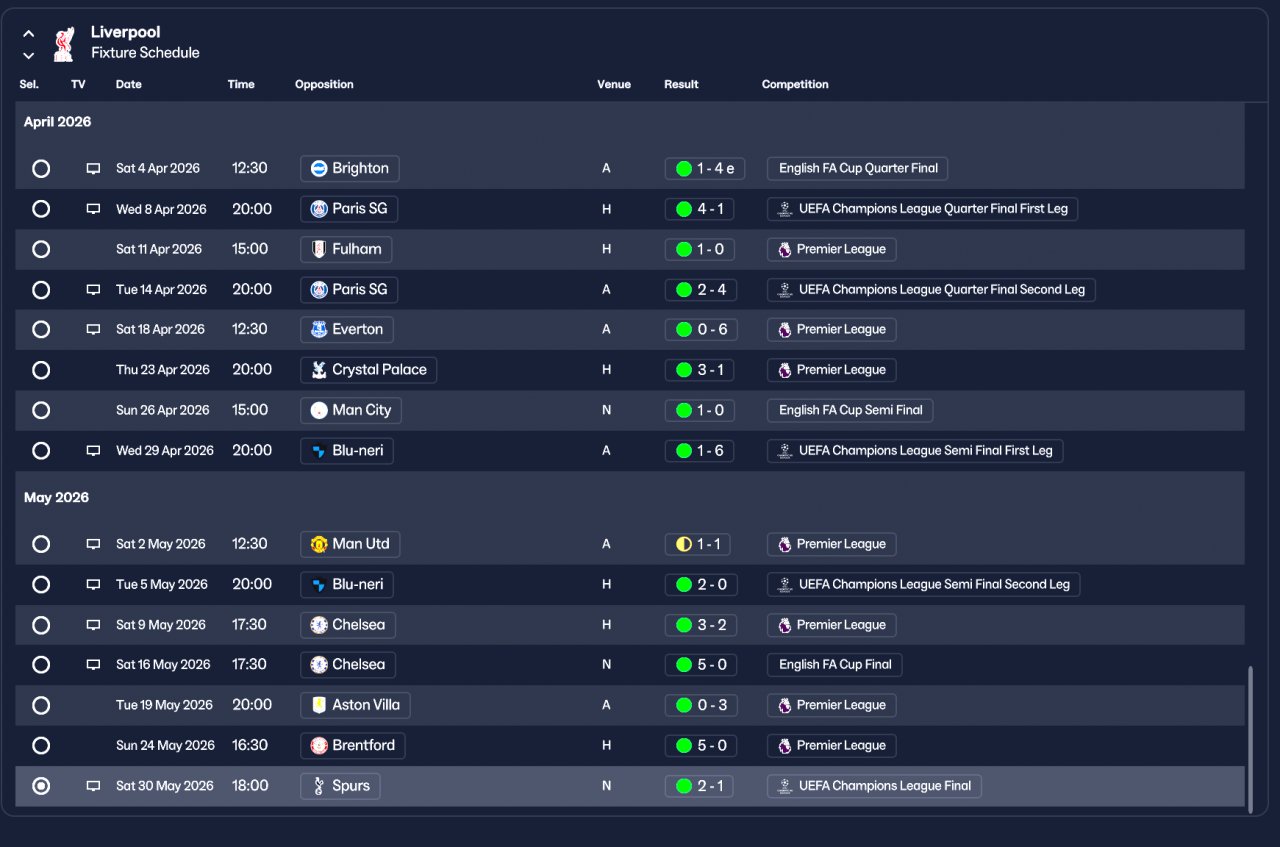Open UEFA Champions League Quarter Final First Leg
Screen dimensions: 1280x847
[x=923, y=209]
